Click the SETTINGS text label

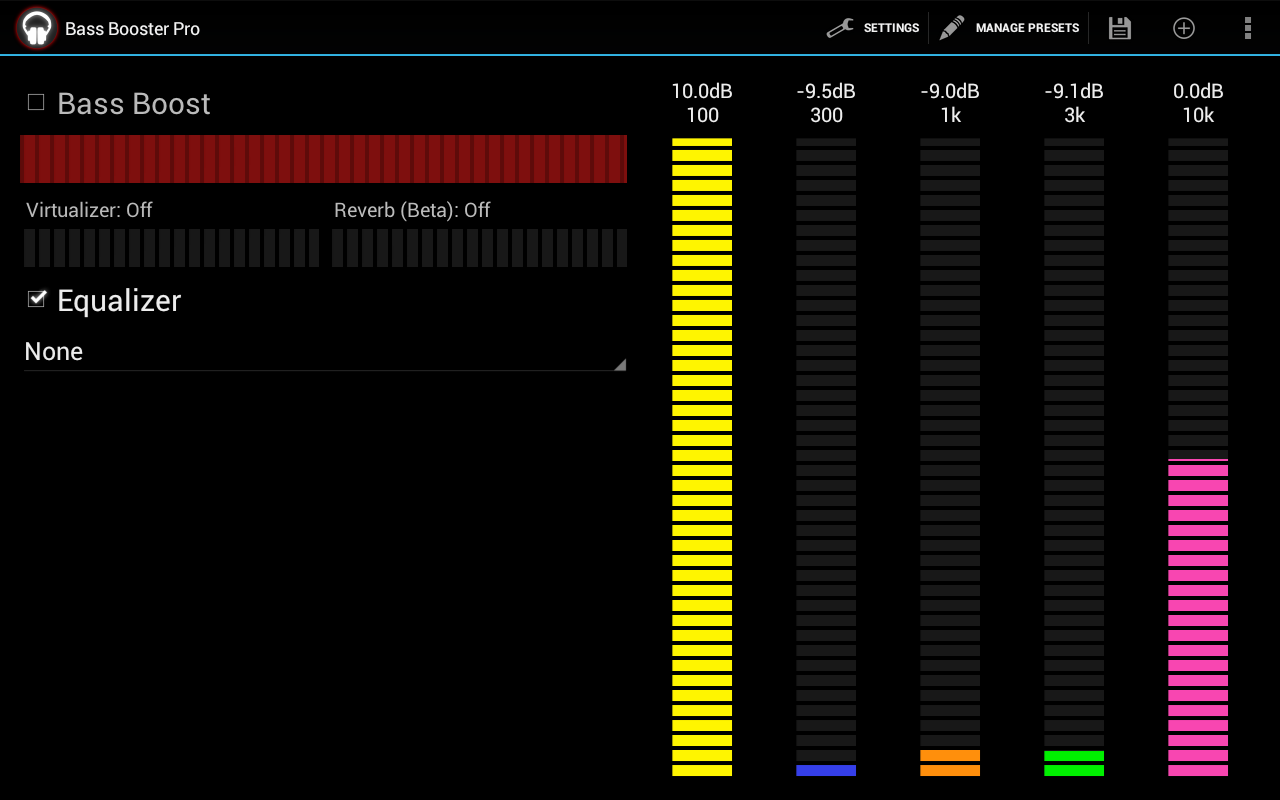point(891,28)
